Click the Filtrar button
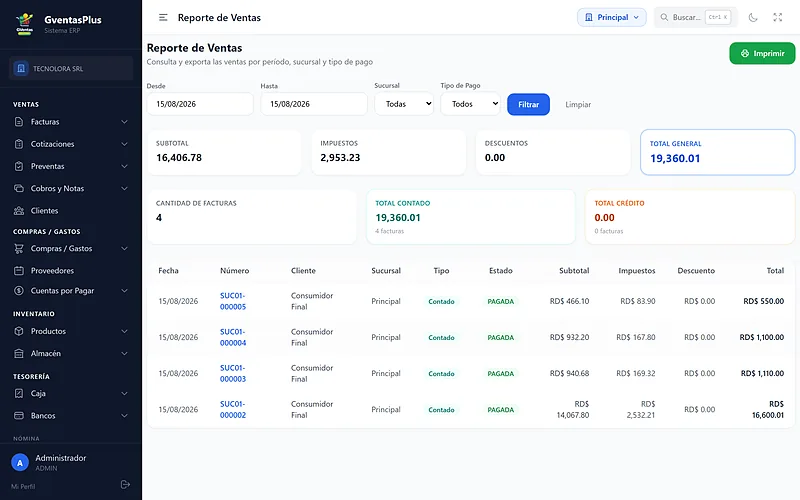The image size is (800, 500). click(x=529, y=105)
